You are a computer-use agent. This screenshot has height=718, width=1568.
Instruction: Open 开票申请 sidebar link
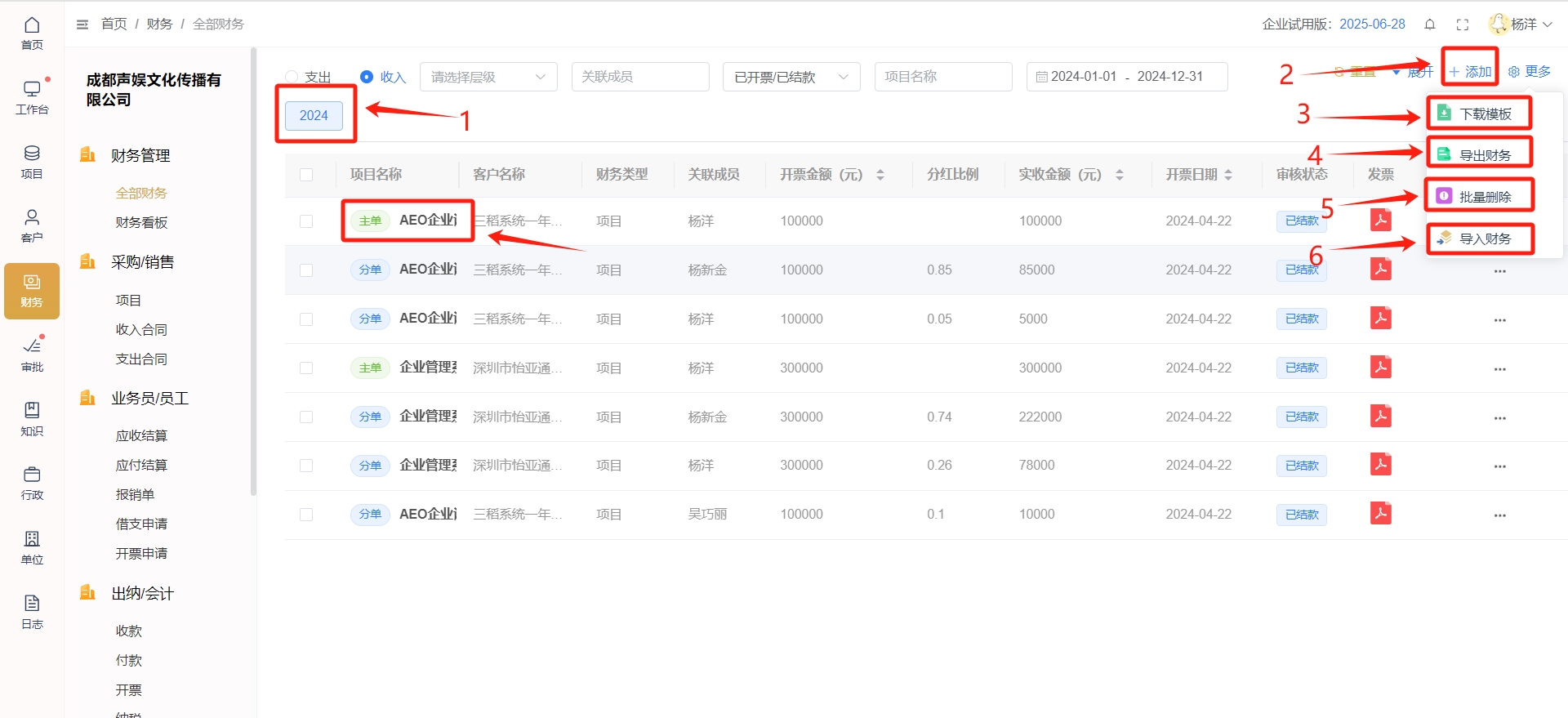pyautogui.click(x=141, y=554)
